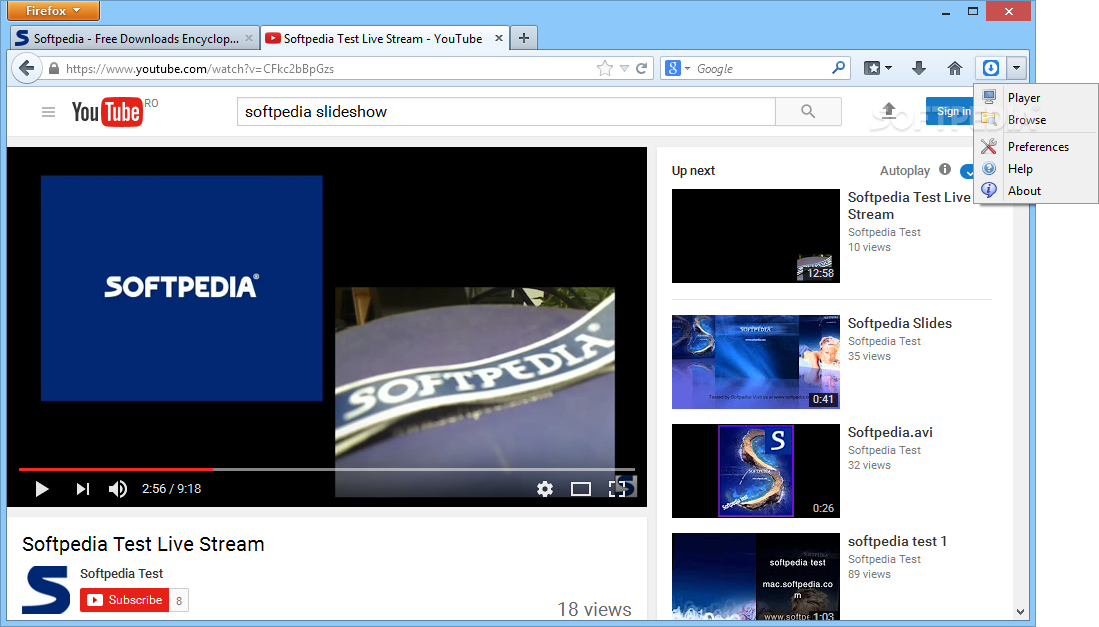The width and height of the screenshot is (1099, 627).
Task: Click the Softpedia Slides title link
Action: click(900, 324)
